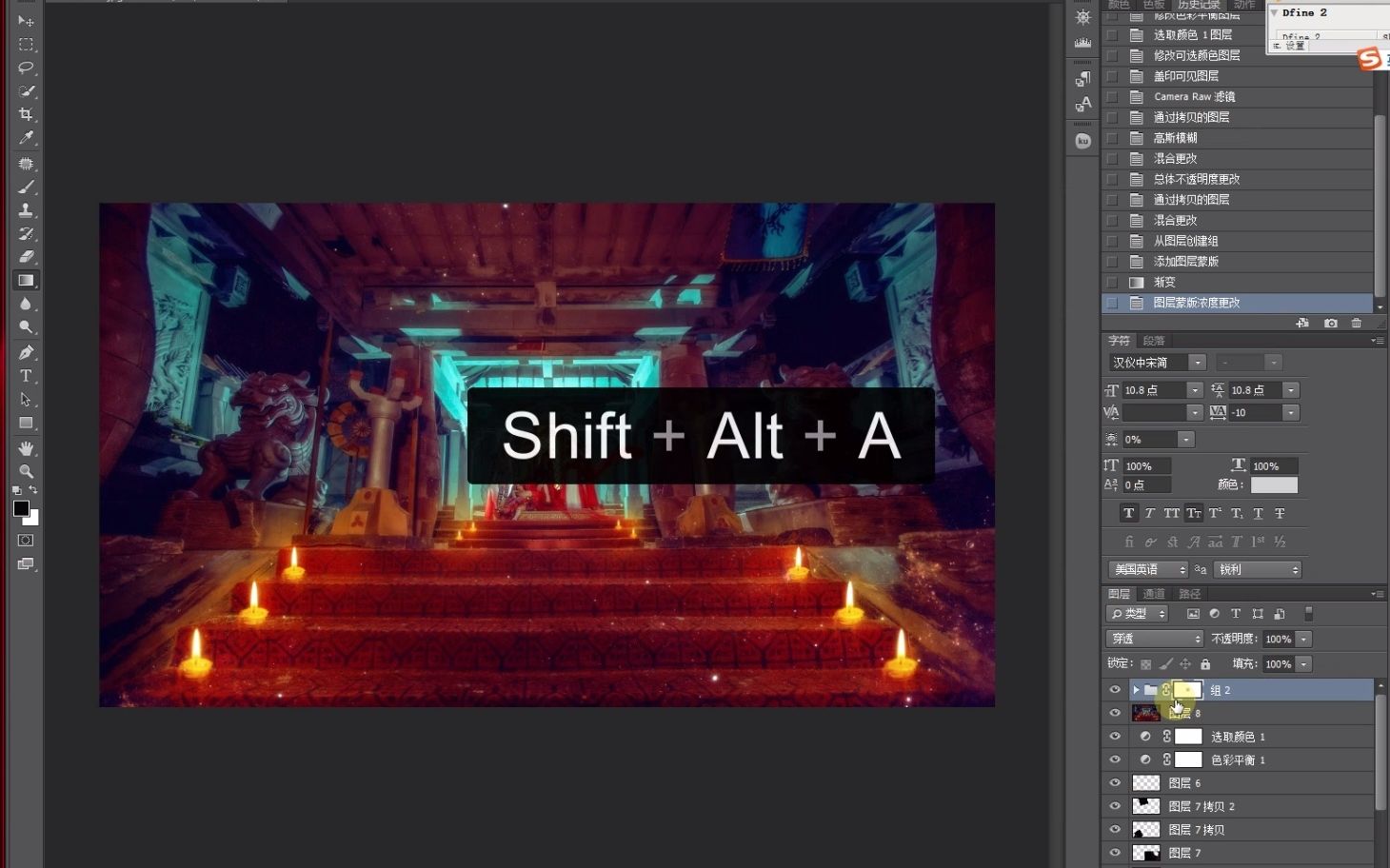Viewport: 1390px width, 868px height.
Task: Click the history panel camera snapshot icon
Action: click(1331, 324)
